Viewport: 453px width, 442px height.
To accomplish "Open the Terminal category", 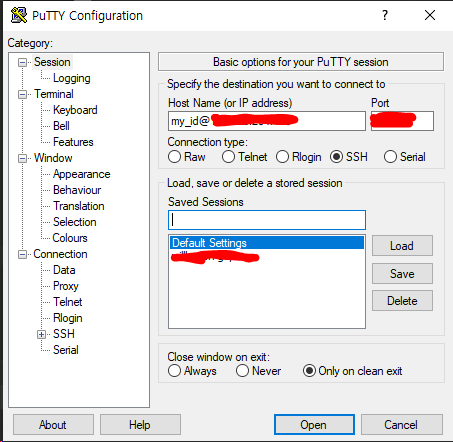I will (x=54, y=94).
